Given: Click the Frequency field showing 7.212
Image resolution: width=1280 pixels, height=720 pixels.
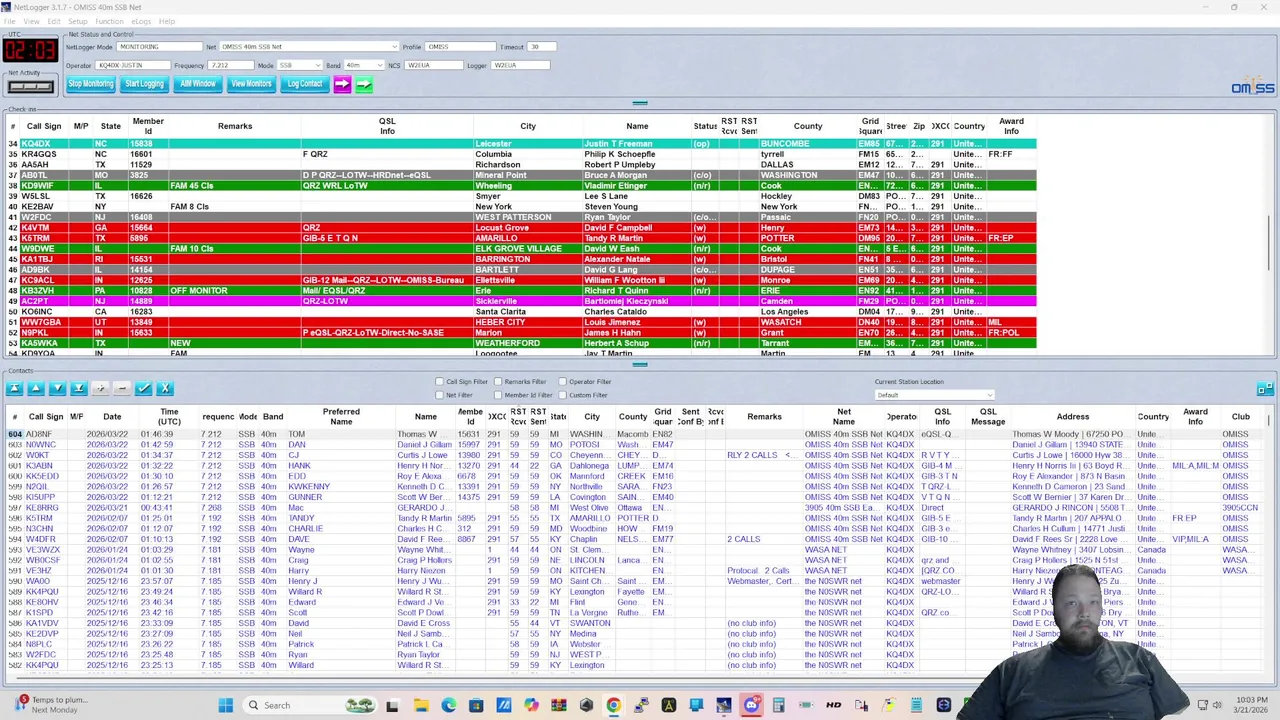Looking at the screenshot, I should [231, 65].
